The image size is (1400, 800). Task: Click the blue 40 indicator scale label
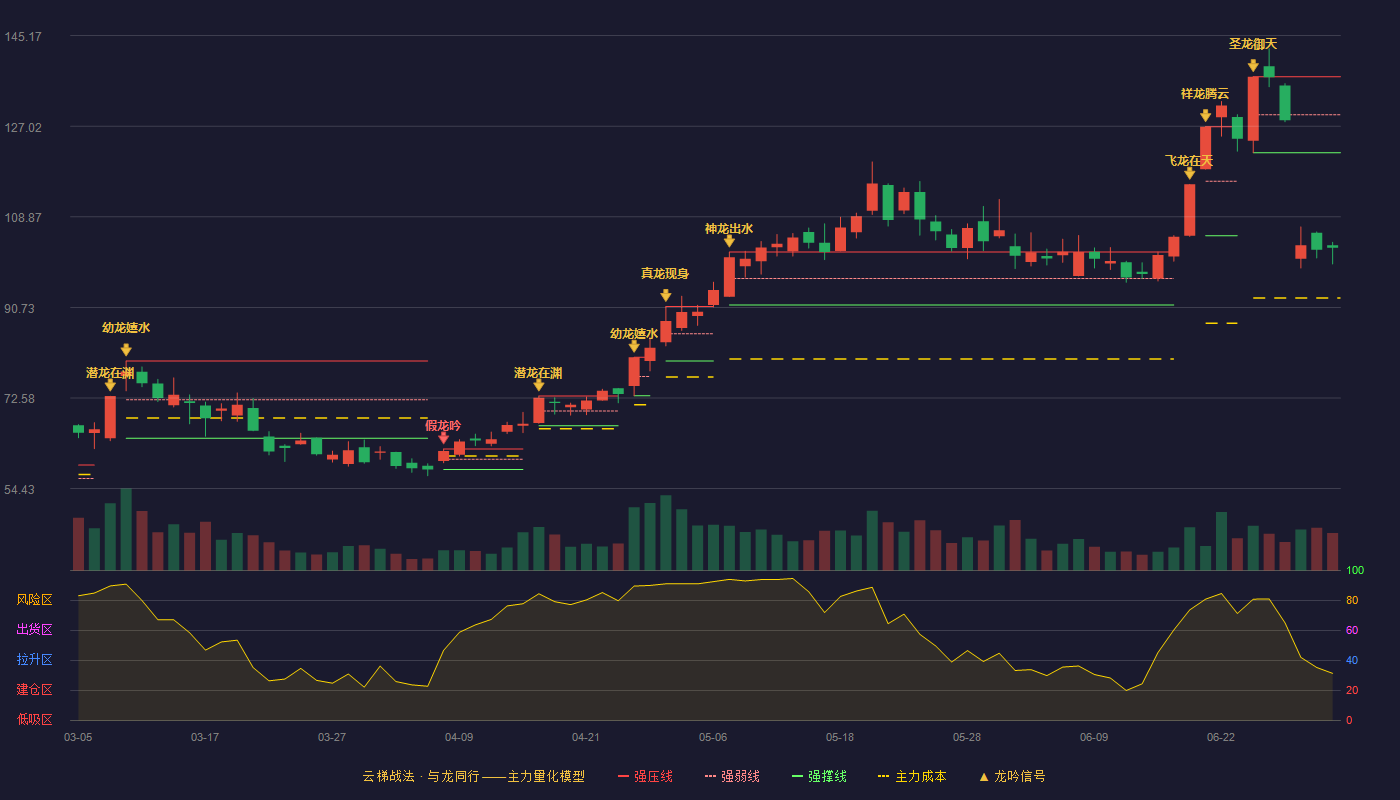tap(1352, 660)
